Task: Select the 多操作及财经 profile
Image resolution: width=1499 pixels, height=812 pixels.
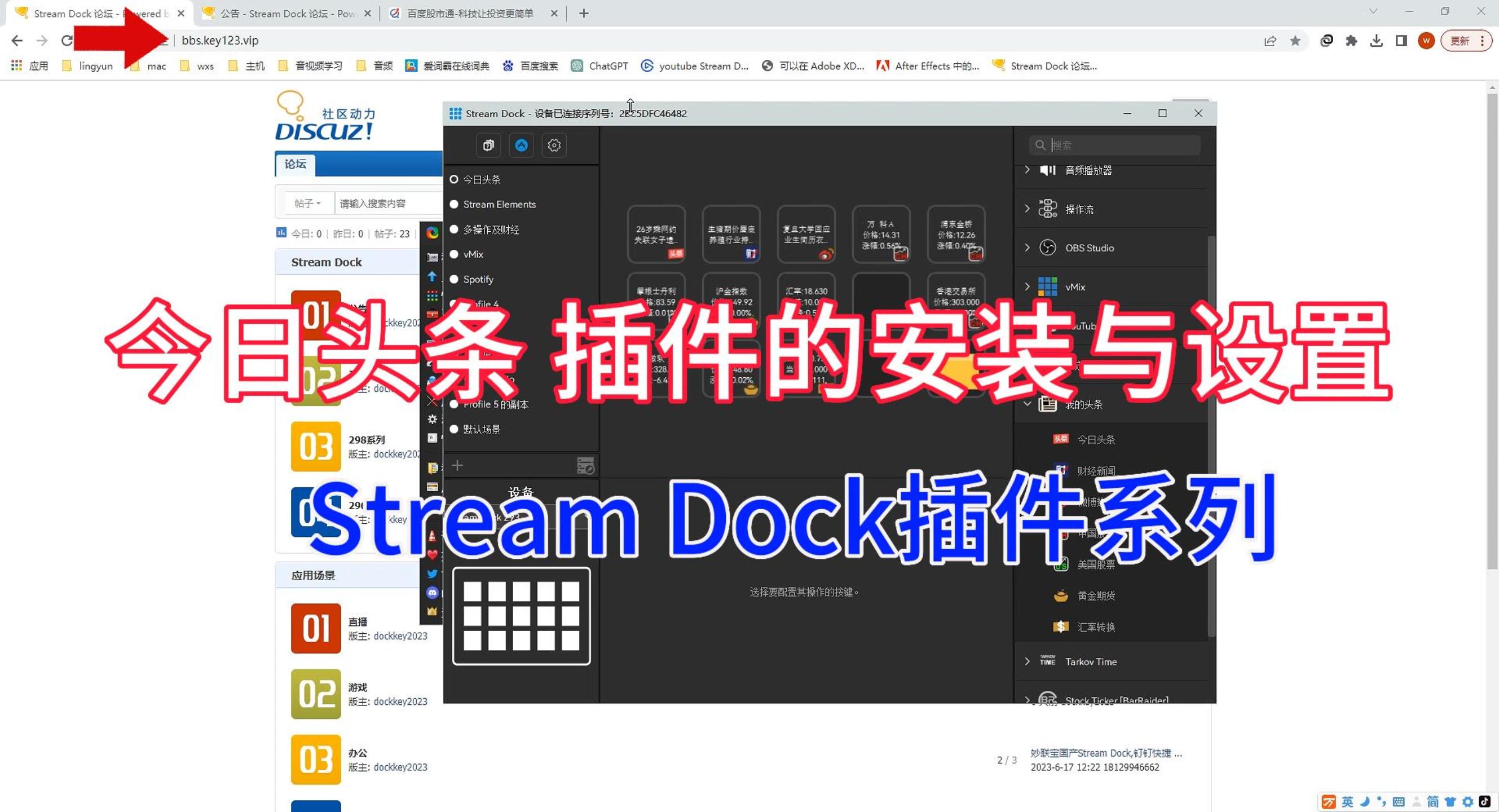Action: (484, 229)
